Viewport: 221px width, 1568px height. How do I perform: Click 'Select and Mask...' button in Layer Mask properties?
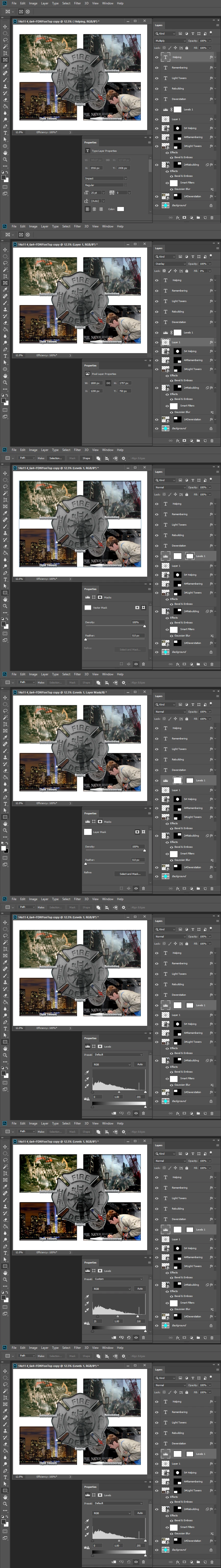click(x=130, y=874)
